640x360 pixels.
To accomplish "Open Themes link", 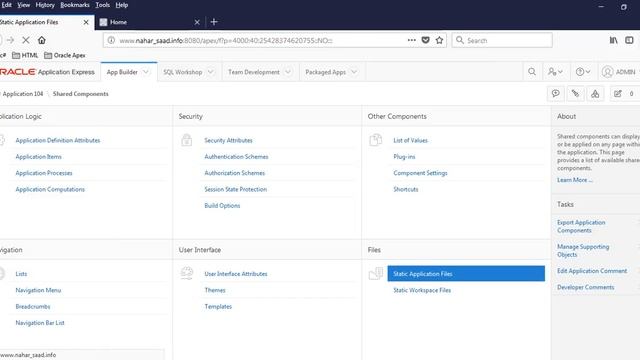I will coord(215,290).
